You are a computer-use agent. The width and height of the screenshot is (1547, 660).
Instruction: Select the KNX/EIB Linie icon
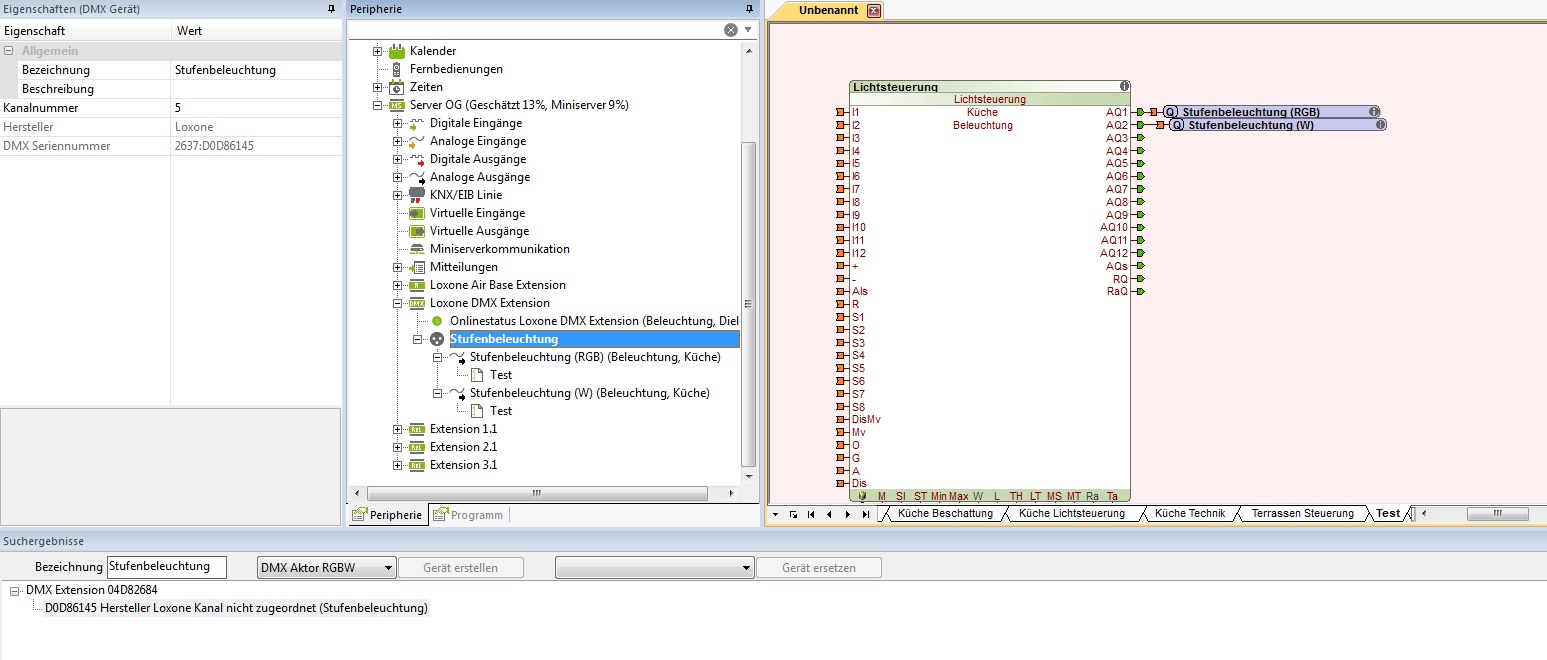(417, 195)
